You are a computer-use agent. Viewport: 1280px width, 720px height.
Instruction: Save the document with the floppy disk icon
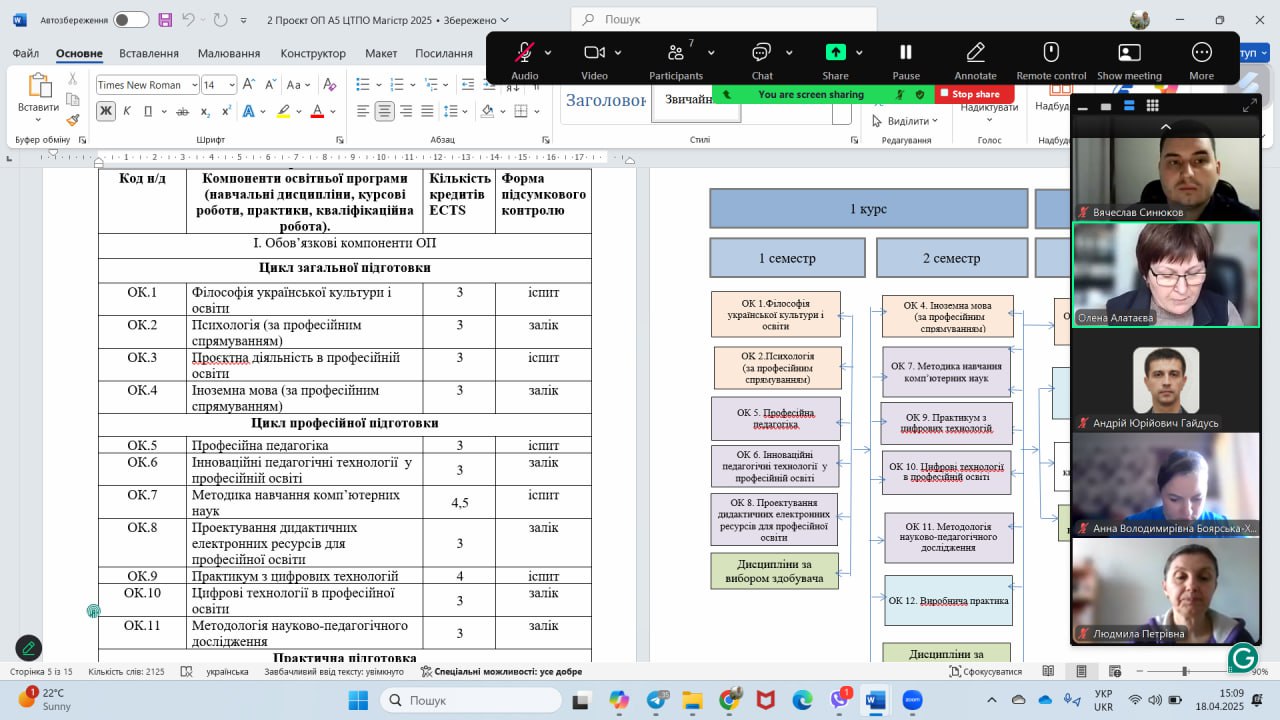coord(165,20)
